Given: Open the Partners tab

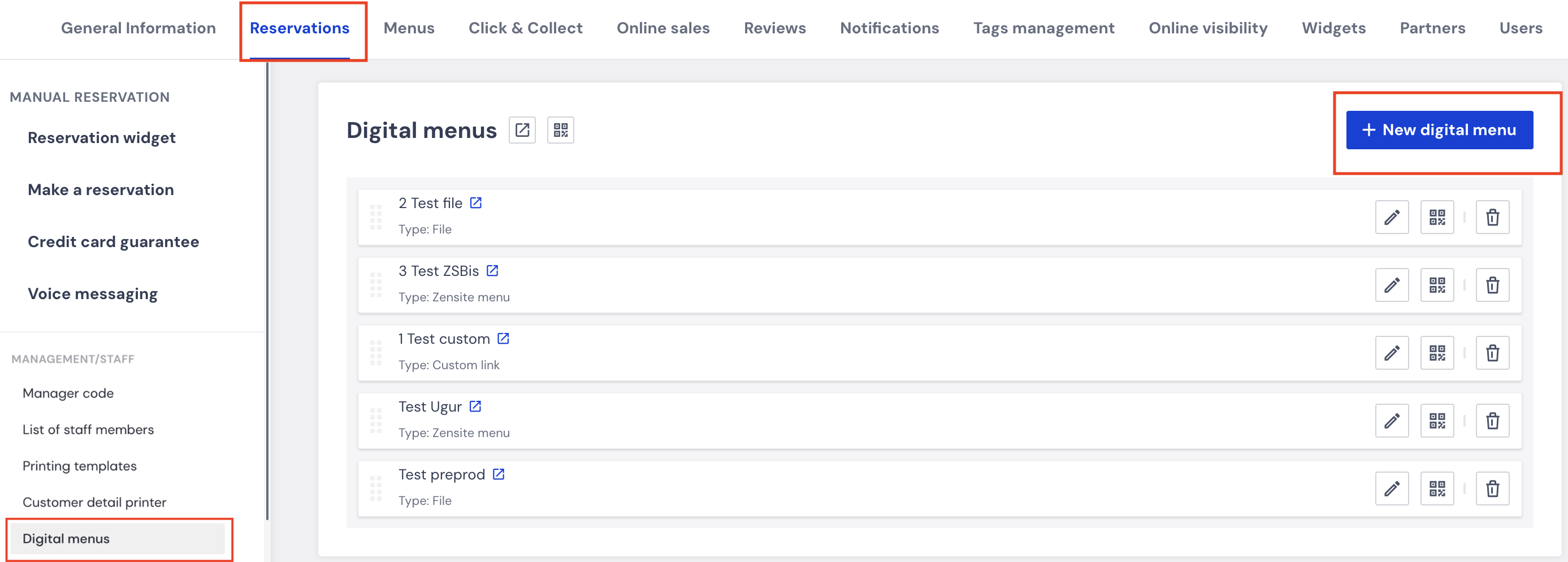Looking at the screenshot, I should pos(1432,28).
